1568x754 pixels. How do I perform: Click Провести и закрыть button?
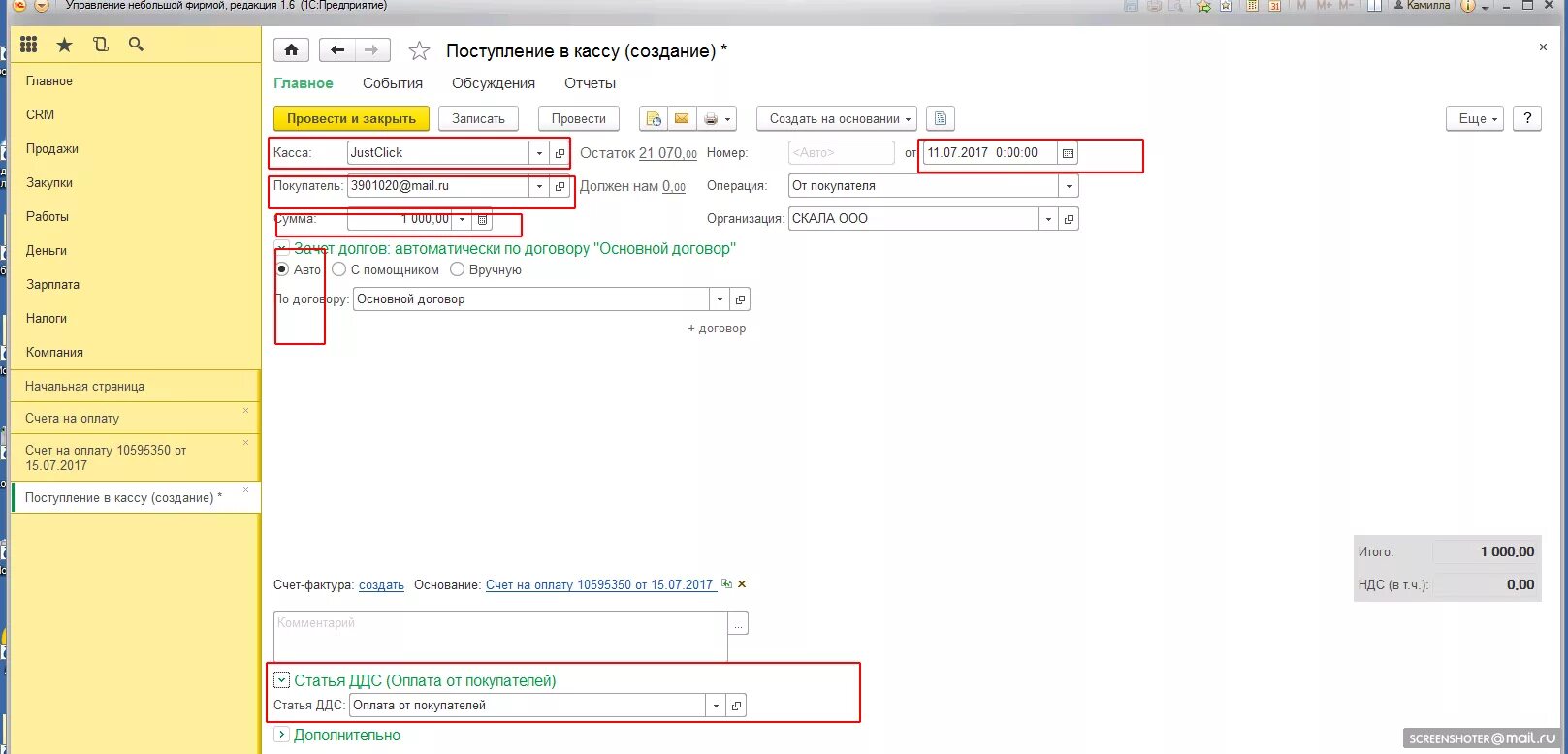tap(351, 118)
